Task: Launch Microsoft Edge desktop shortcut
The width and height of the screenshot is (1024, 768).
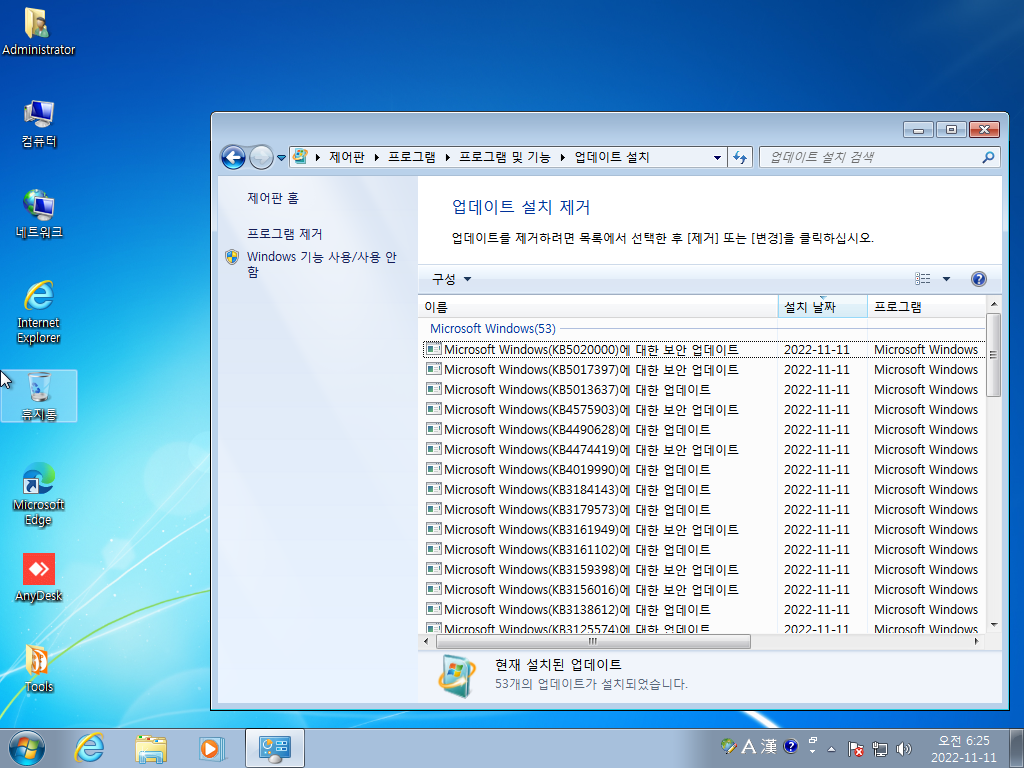Action: click(39, 494)
